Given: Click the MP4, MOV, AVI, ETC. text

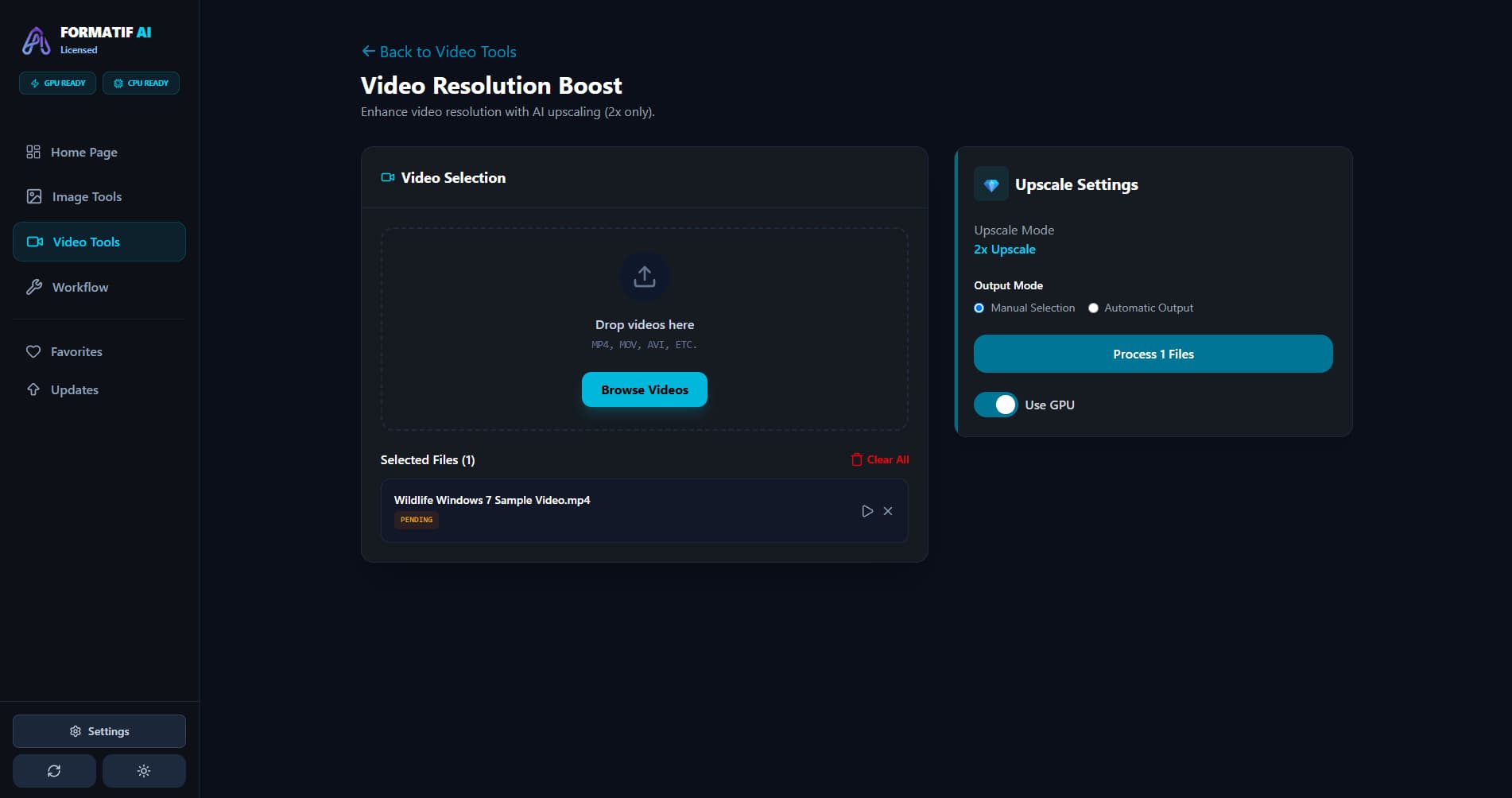Looking at the screenshot, I should [x=644, y=345].
